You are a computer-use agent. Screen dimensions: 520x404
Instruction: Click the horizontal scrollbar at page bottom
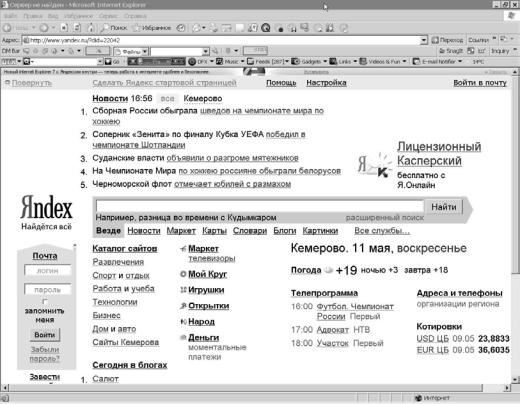pyautogui.click(x=247, y=388)
